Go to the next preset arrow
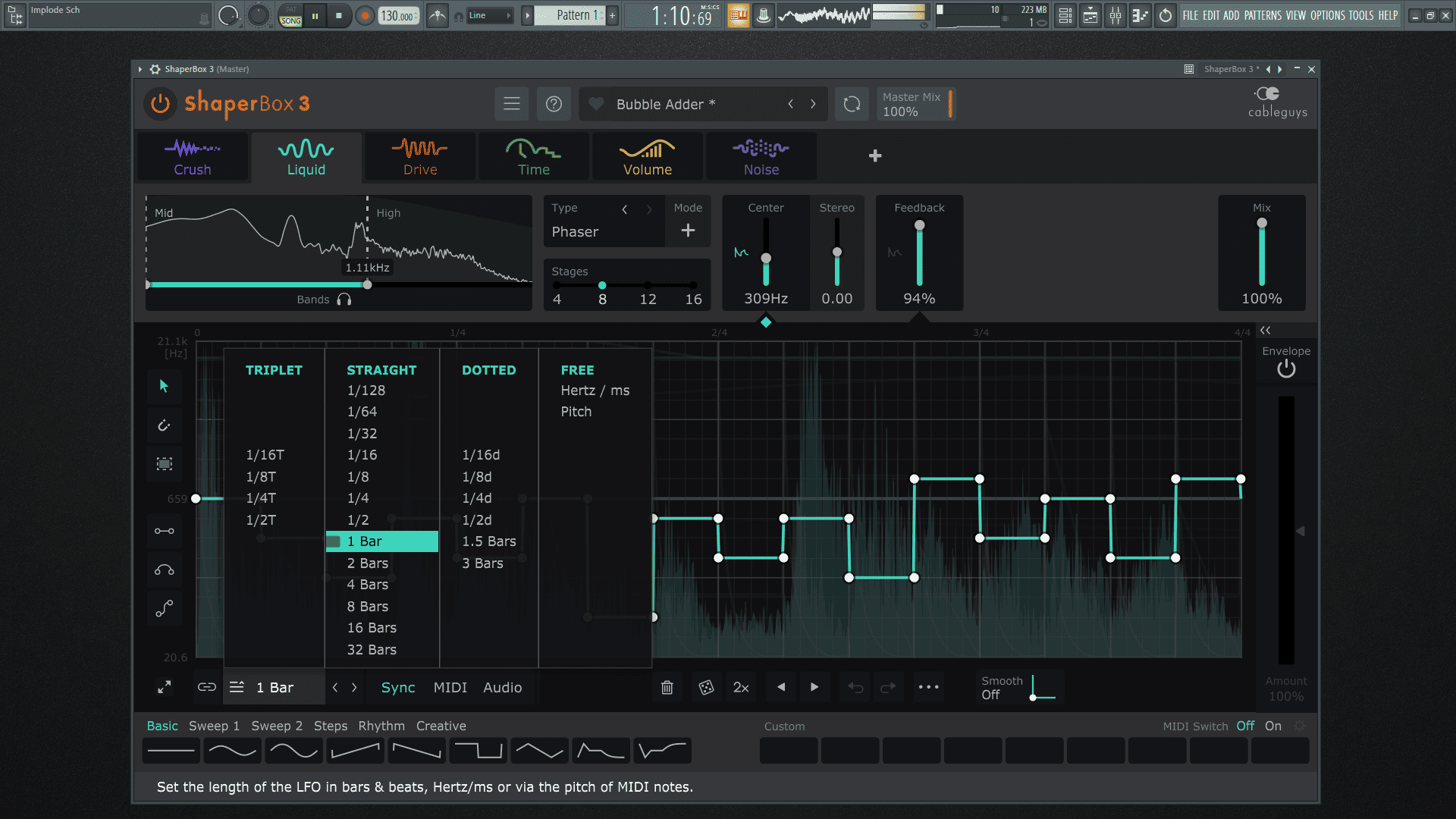Viewport: 1456px width, 819px height. 813,104
